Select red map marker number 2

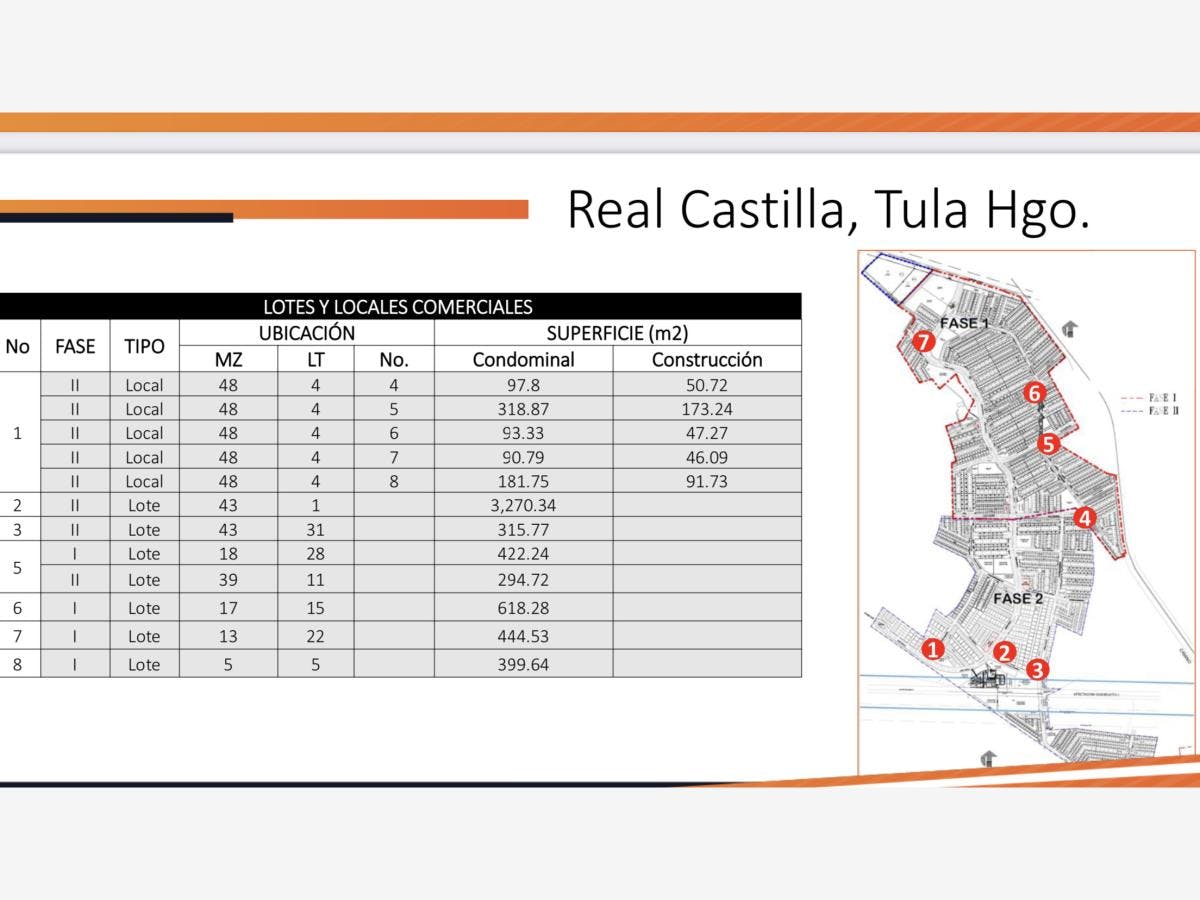1005,652
